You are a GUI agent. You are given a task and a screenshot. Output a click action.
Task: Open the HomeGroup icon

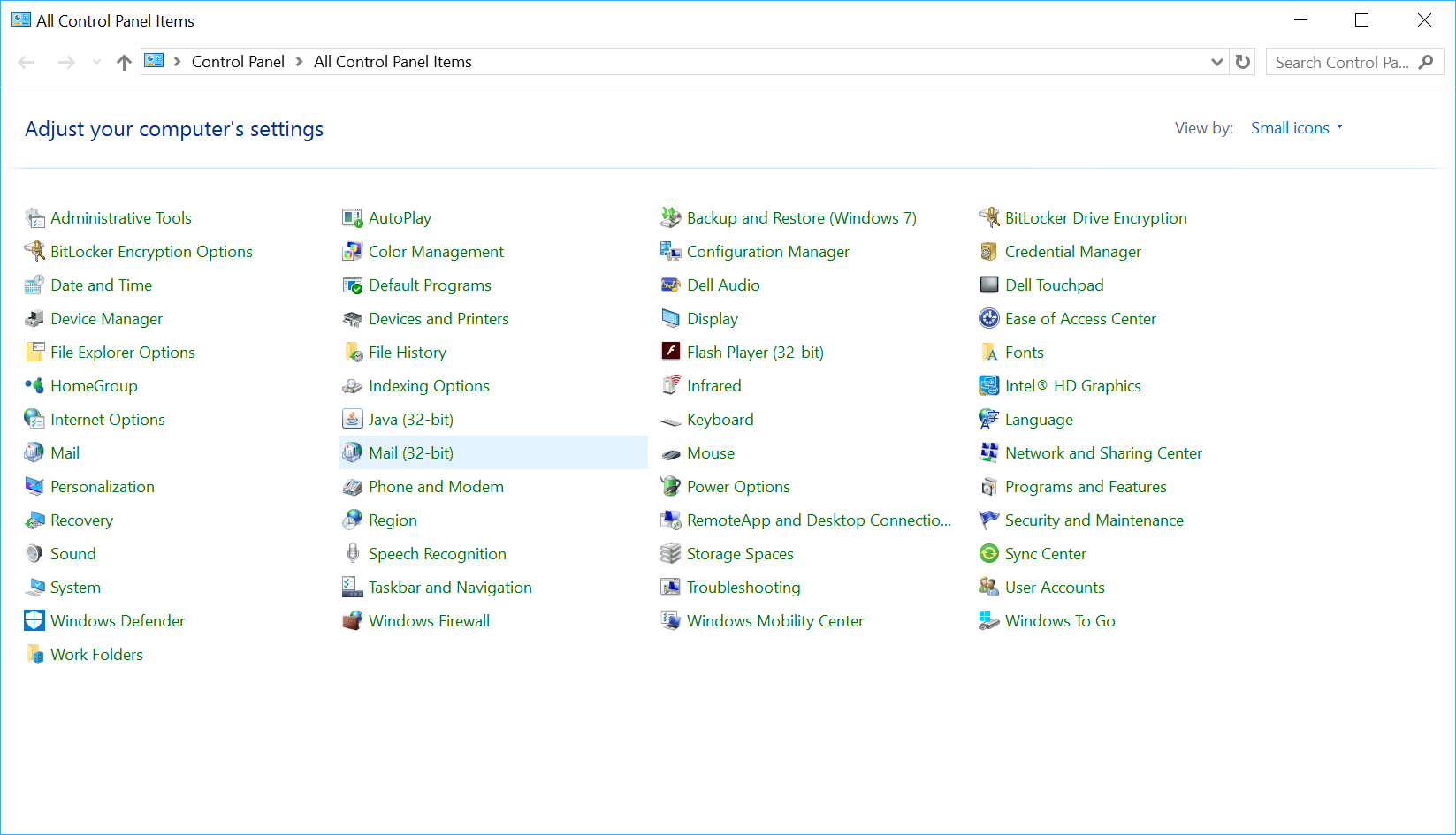pos(34,386)
